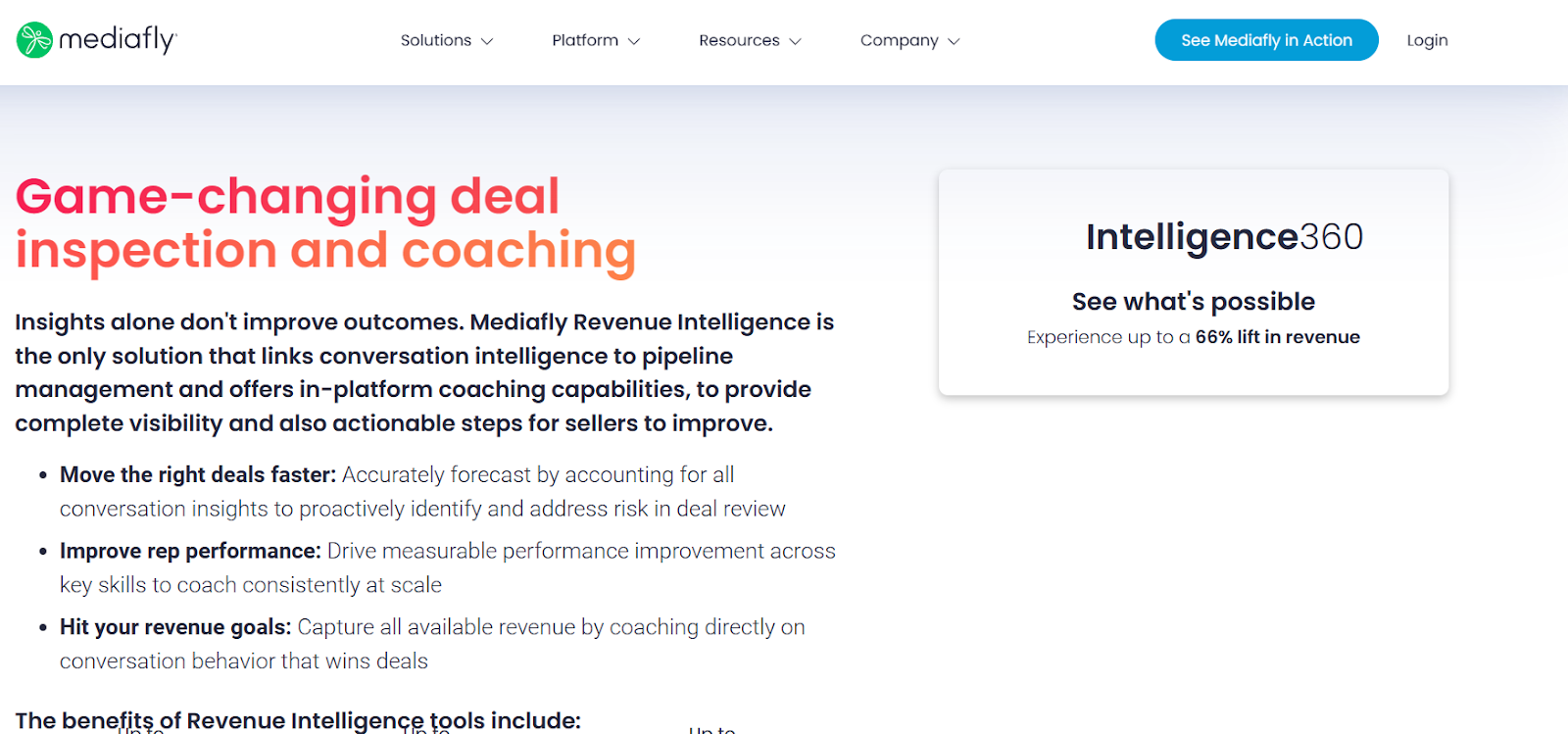Screen dimensions: 1568x734
Task: Open the Solutions dropdown chevron
Action: [488, 41]
